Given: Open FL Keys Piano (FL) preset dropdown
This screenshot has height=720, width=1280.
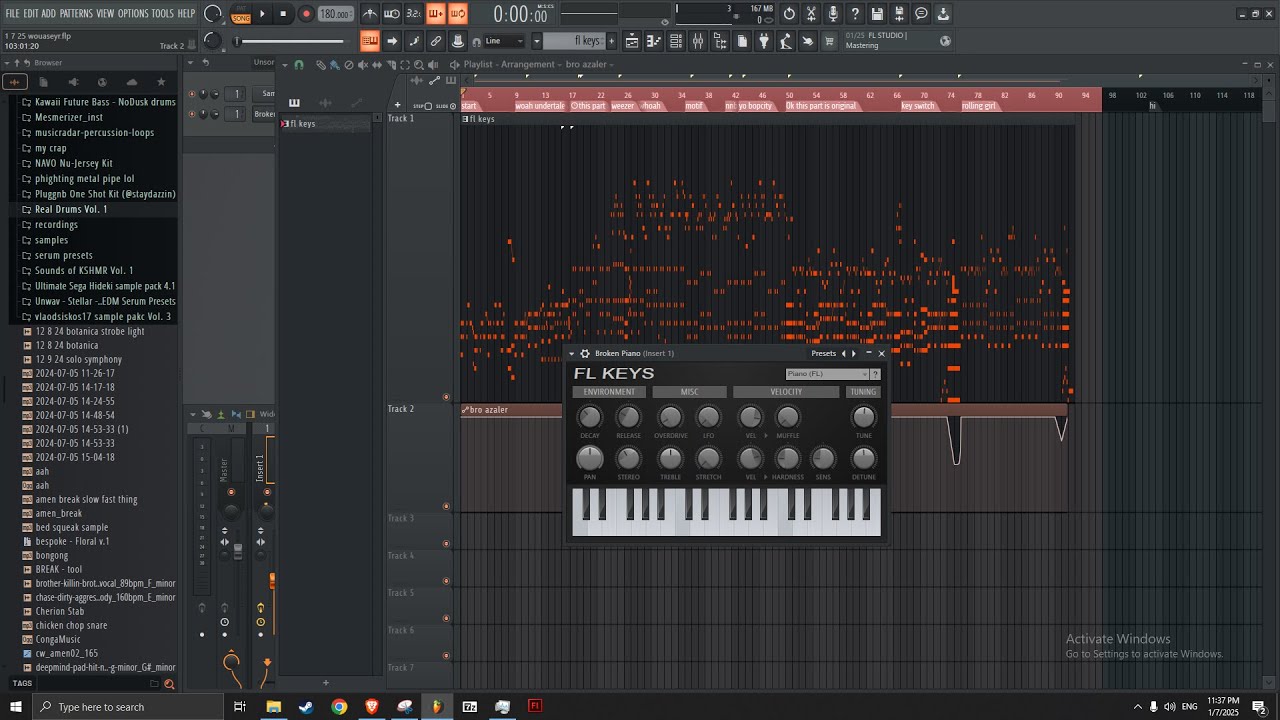Looking at the screenshot, I should tap(827, 374).
